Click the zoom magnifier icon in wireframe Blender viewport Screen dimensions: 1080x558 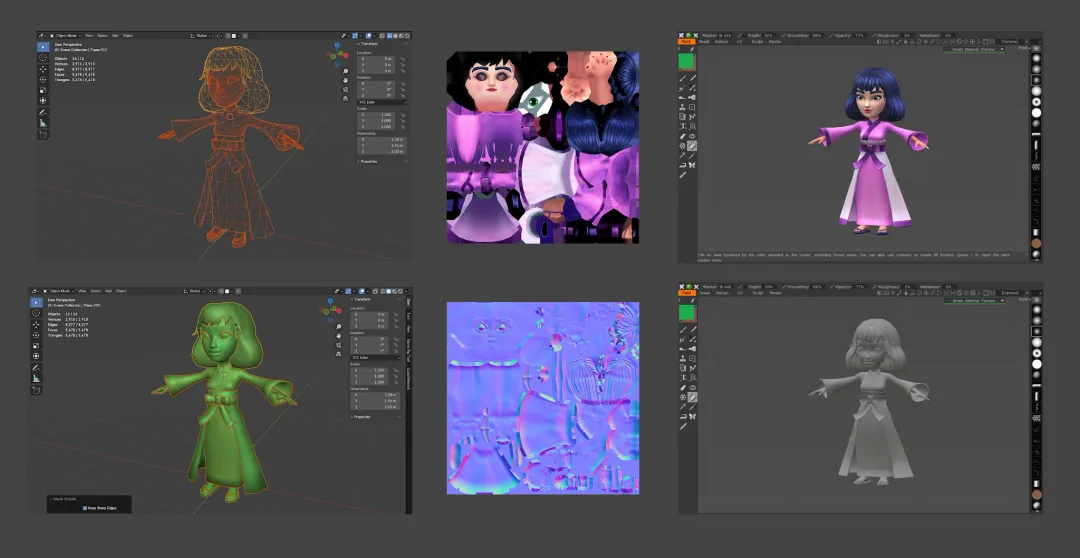pyautogui.click(x=345, y=71)
